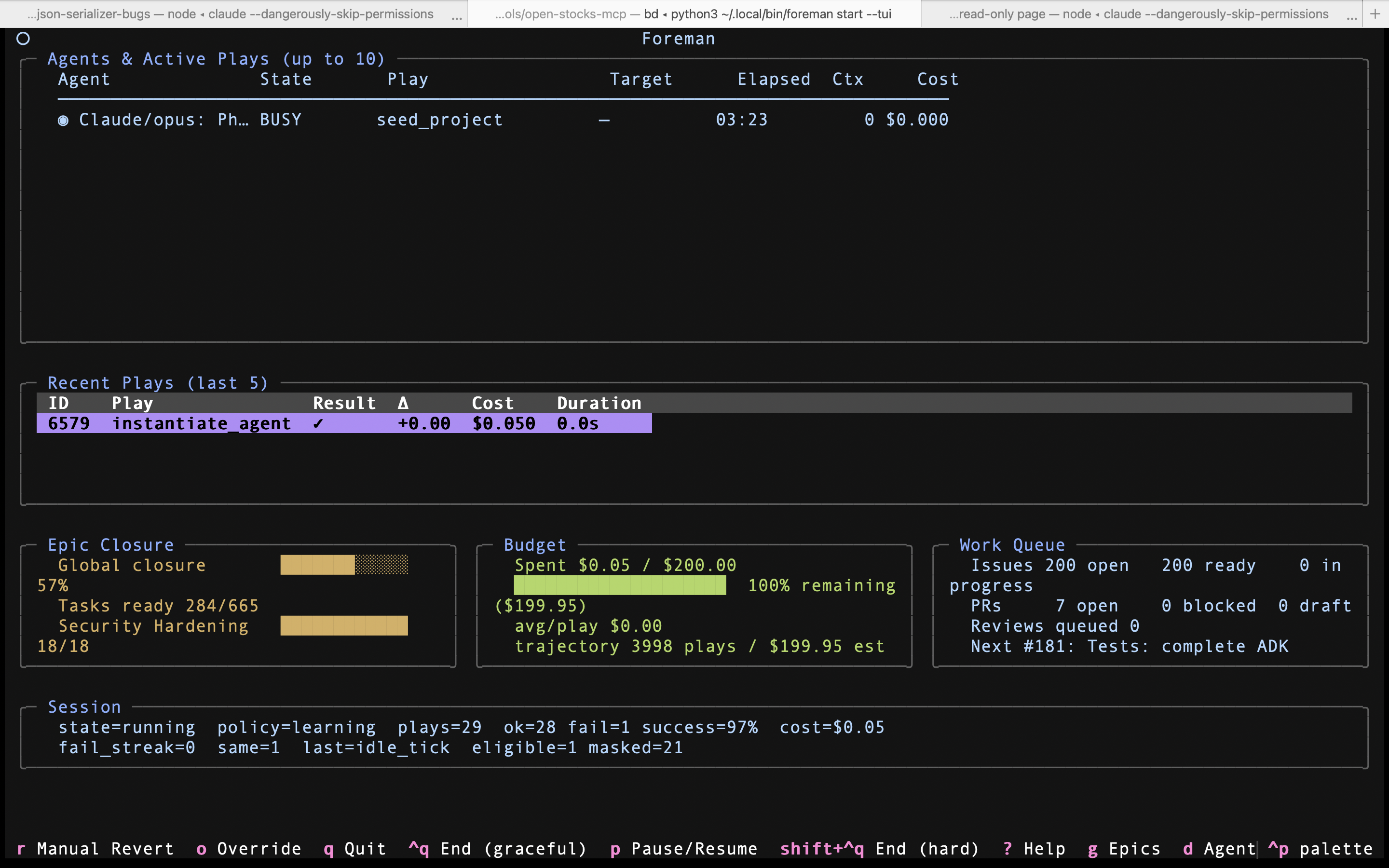Click the Target column header
The height and width of the screenshot is (868, 1389).
pos(641,79)
